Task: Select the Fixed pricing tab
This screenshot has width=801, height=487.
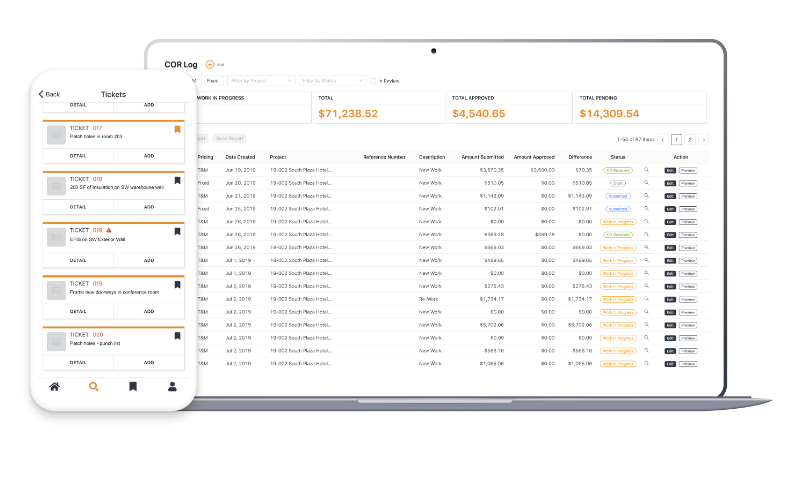Action: (x=212, y=81)
